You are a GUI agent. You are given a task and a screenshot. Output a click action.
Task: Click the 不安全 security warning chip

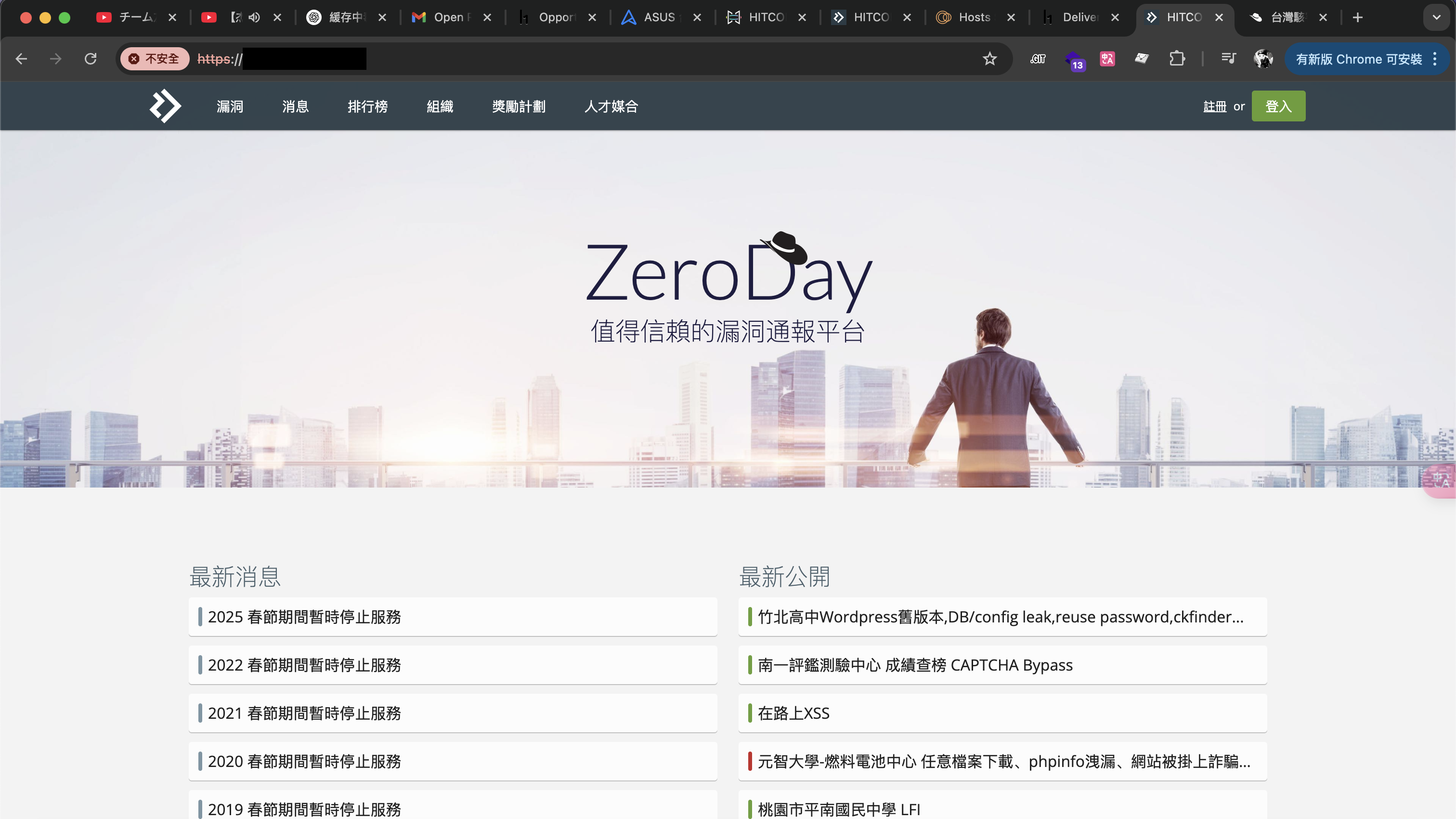154,59
